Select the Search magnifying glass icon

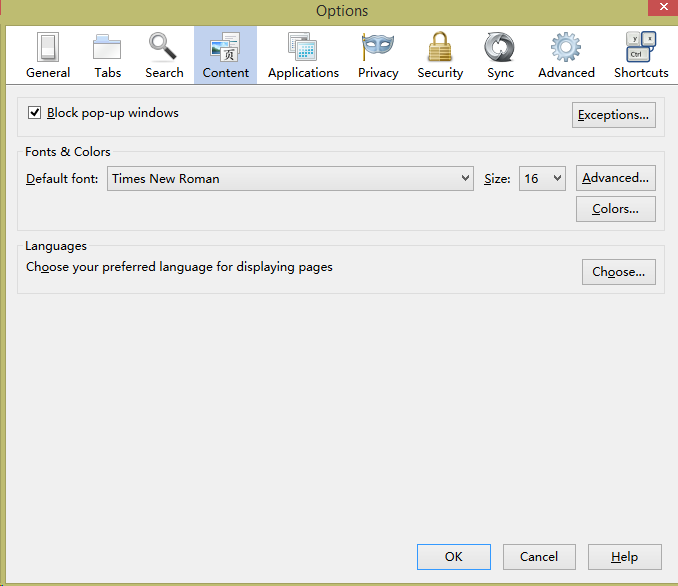click(163, 46)
